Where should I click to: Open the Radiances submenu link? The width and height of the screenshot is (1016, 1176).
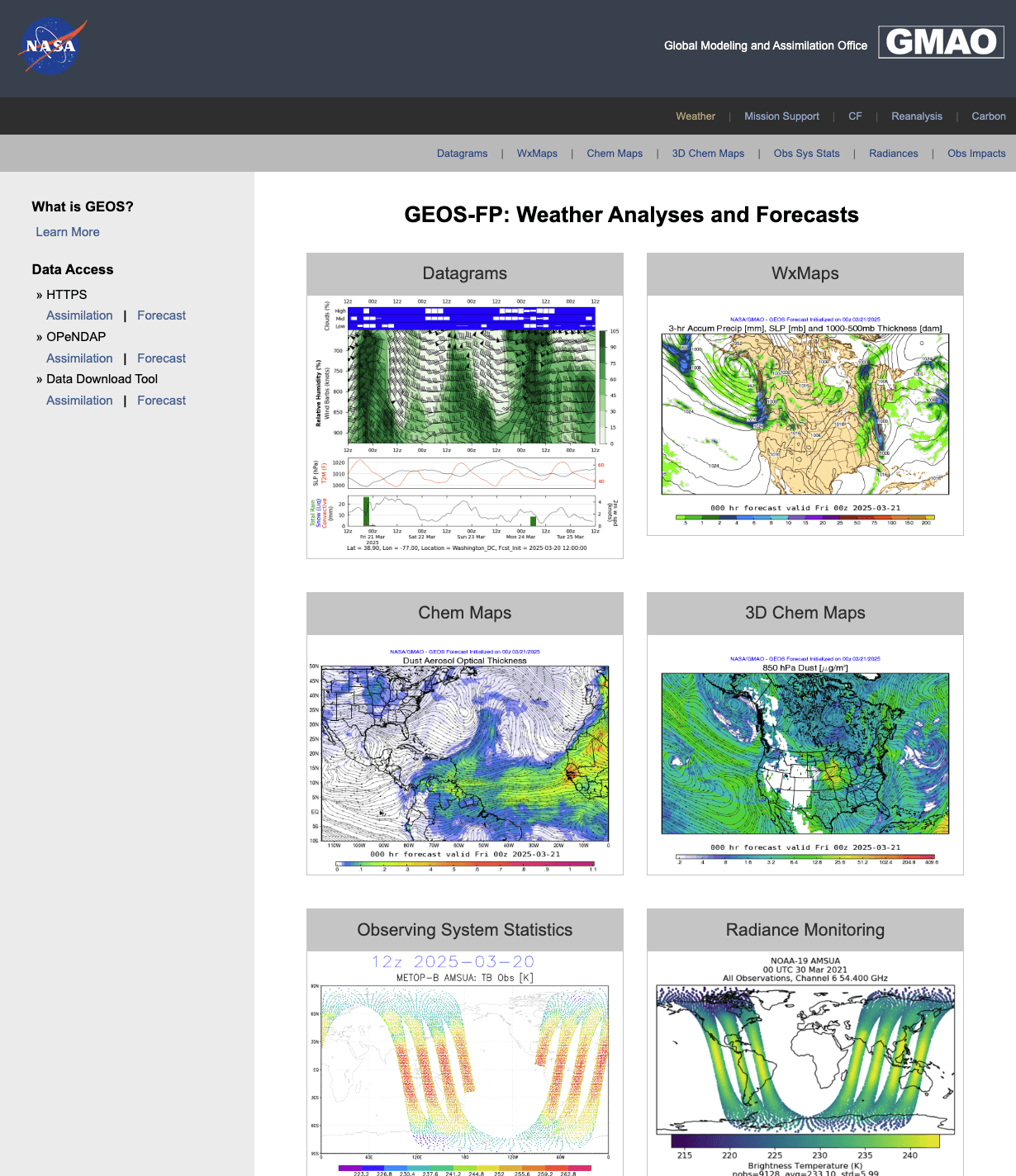coord(894,154)
